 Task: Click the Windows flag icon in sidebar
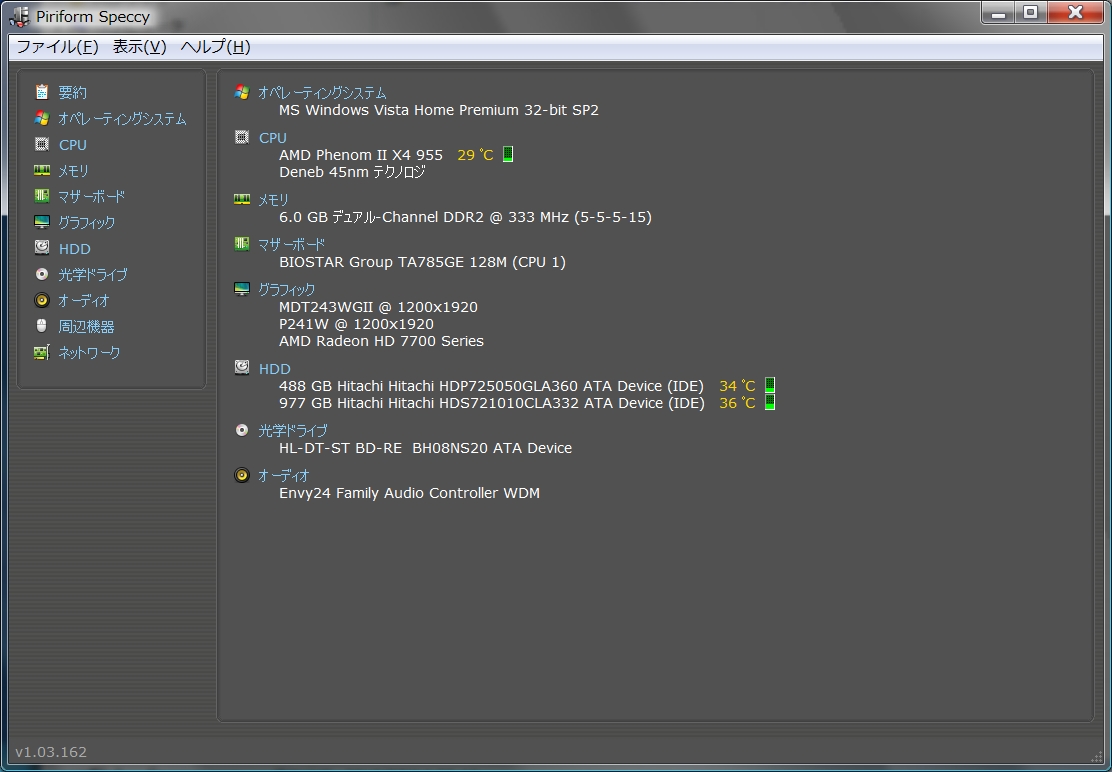point(42,118)
